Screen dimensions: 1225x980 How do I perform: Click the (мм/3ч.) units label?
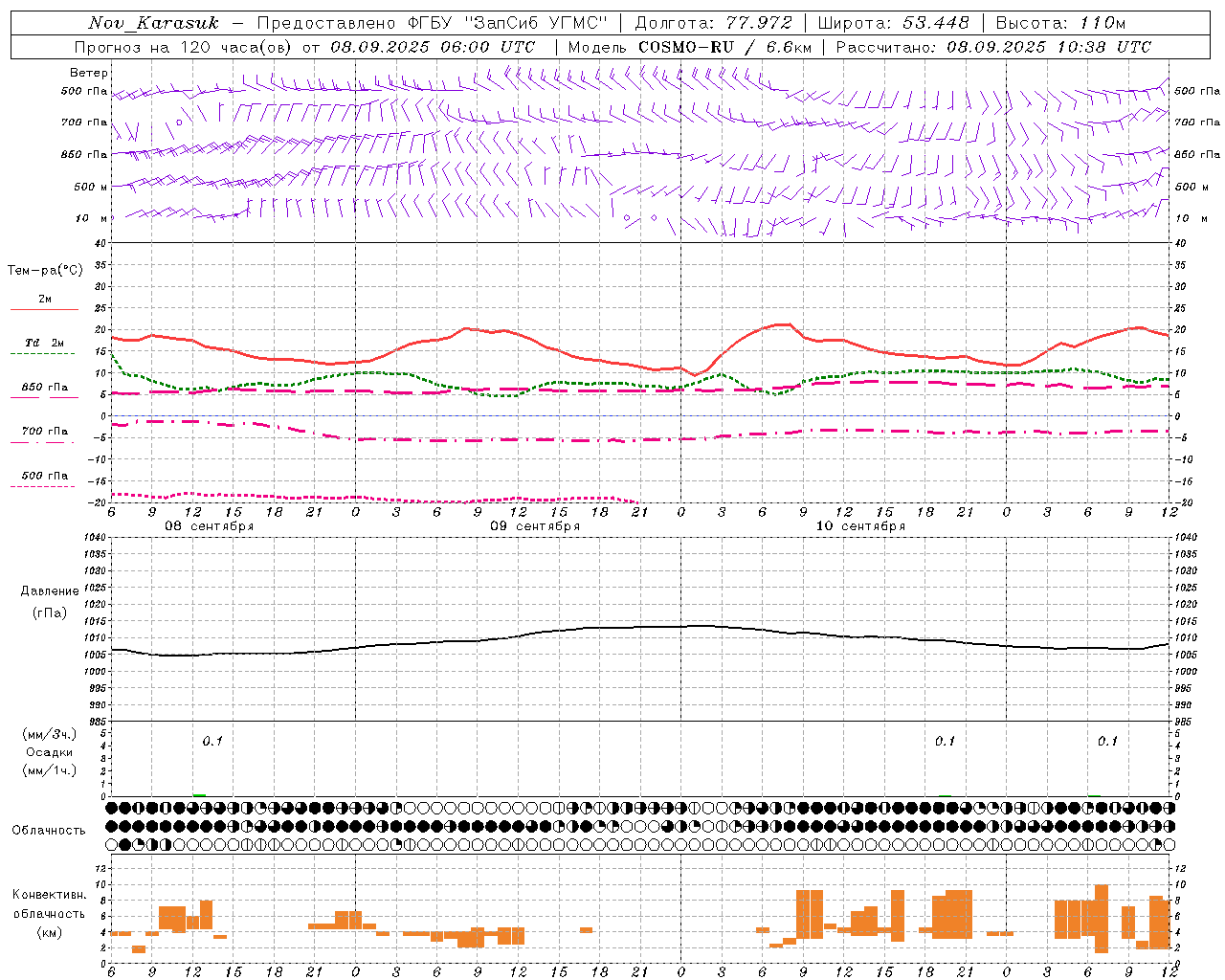pyautogui.click(x=50, y=734)
